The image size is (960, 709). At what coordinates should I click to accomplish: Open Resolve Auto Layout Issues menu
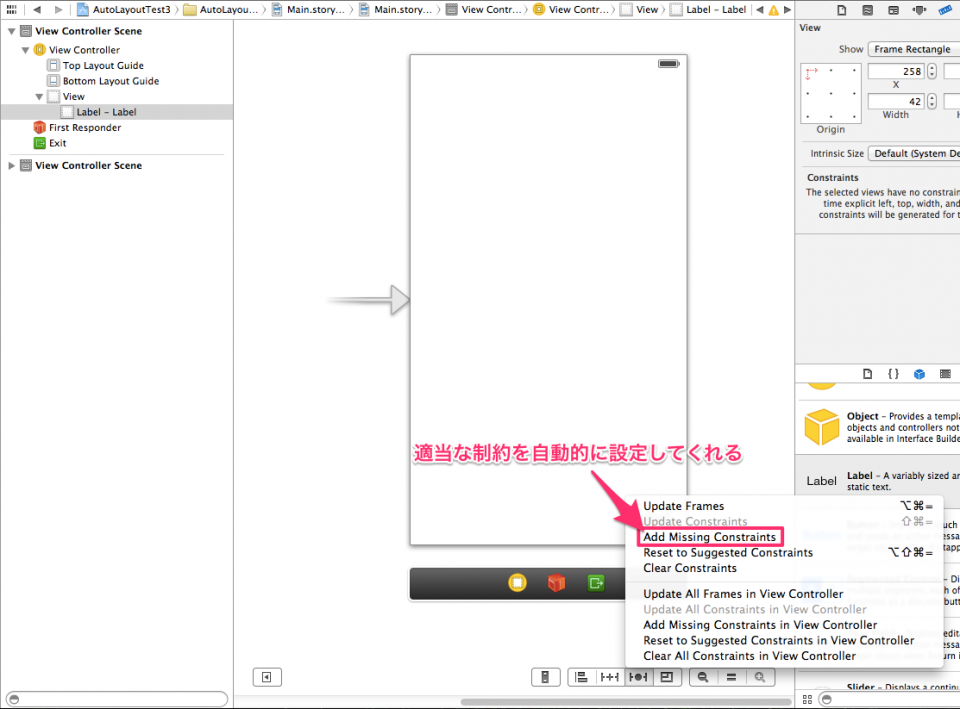[639, 677]
